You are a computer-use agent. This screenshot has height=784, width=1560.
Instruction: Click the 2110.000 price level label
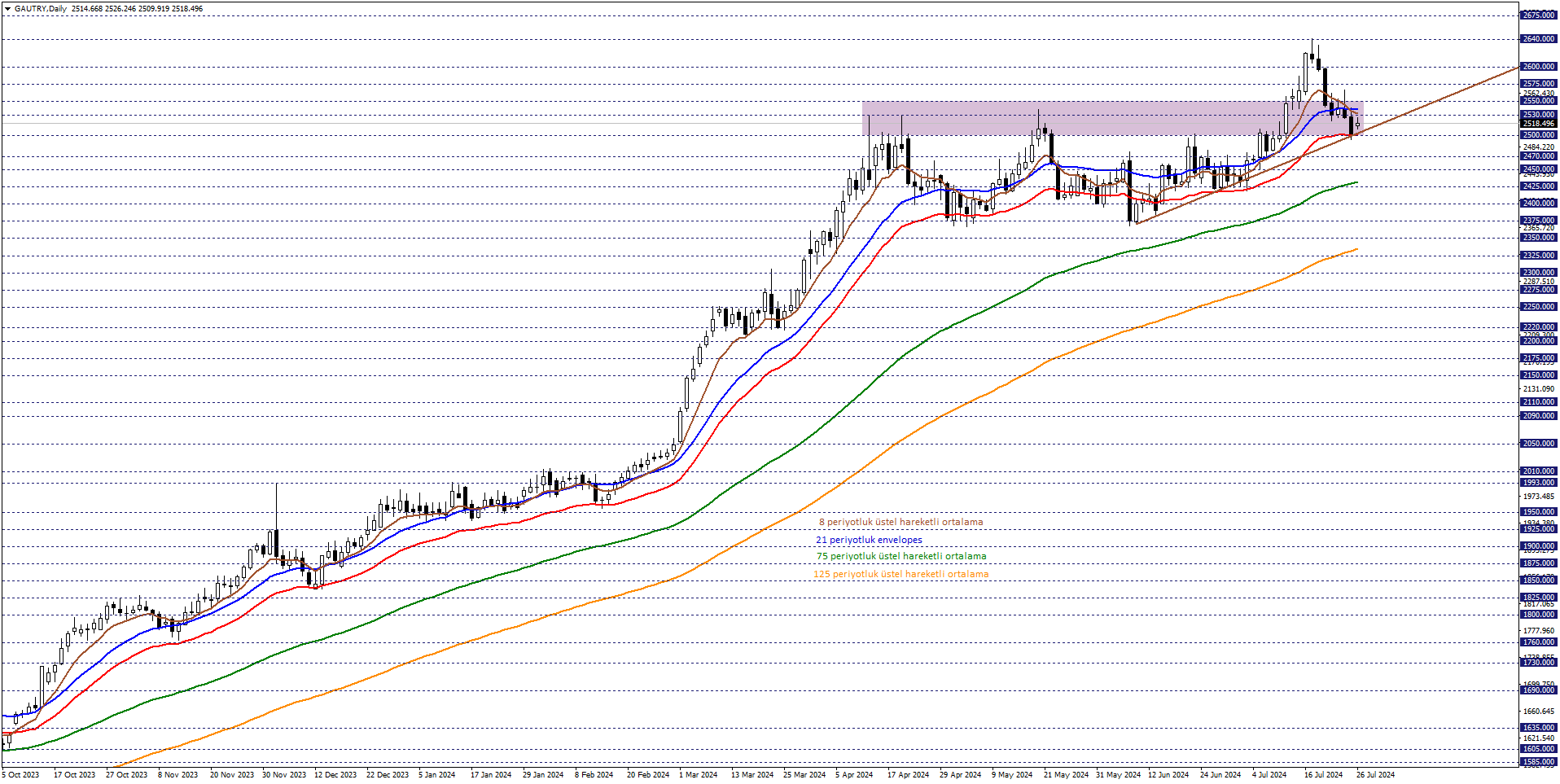pyautogui.click(x=1538, y=402)
